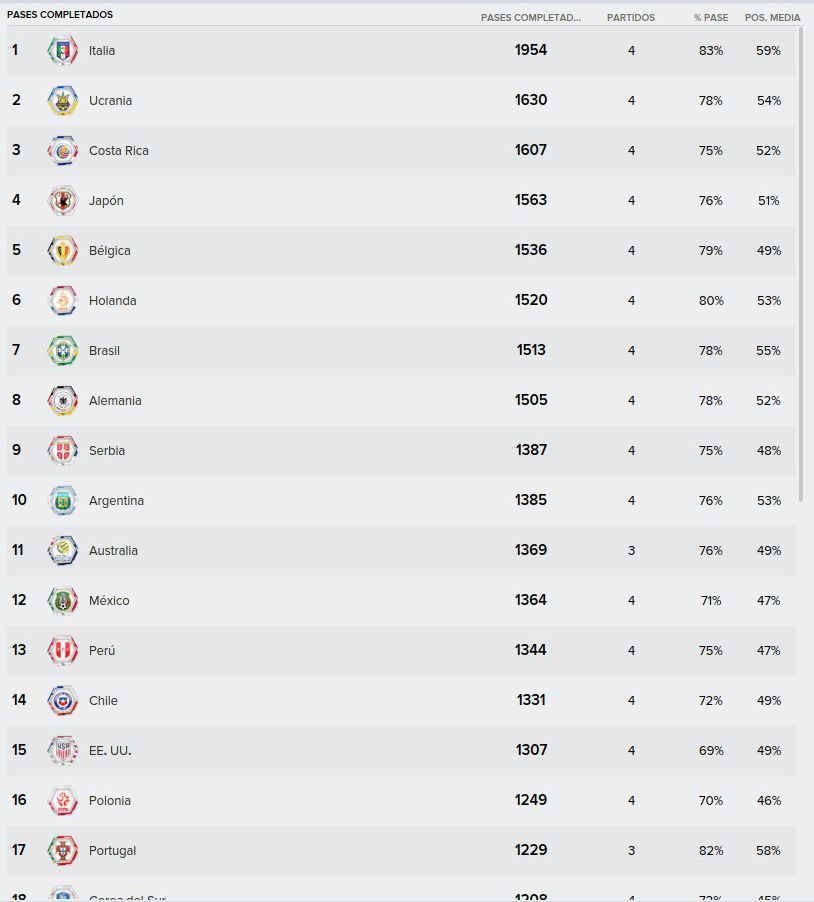Click the Japón team crest
The height and width of the screenshot is (902, 814).
coord(63,201)
